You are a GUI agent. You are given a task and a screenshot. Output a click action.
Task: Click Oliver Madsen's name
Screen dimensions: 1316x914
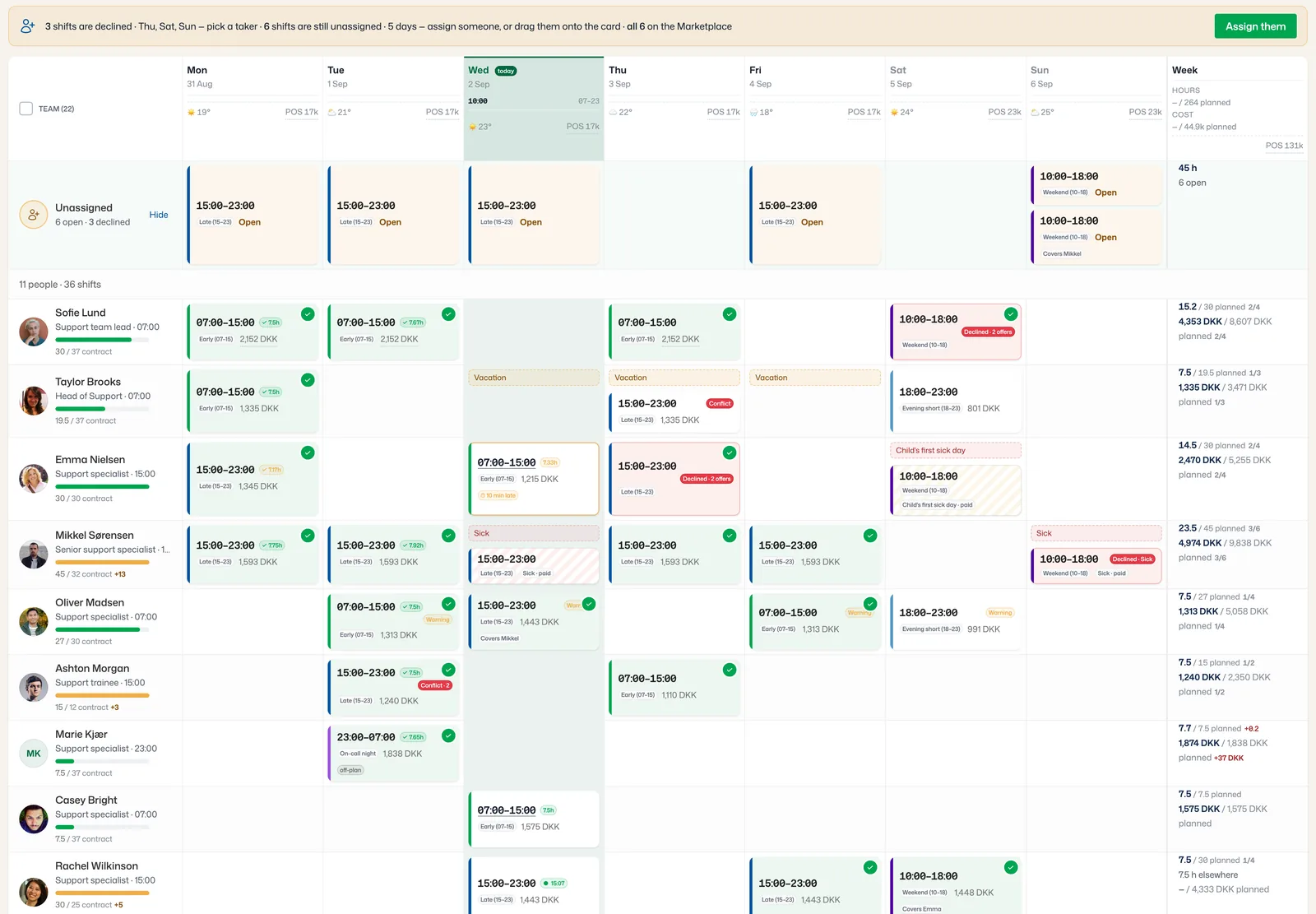pos(90,603)
